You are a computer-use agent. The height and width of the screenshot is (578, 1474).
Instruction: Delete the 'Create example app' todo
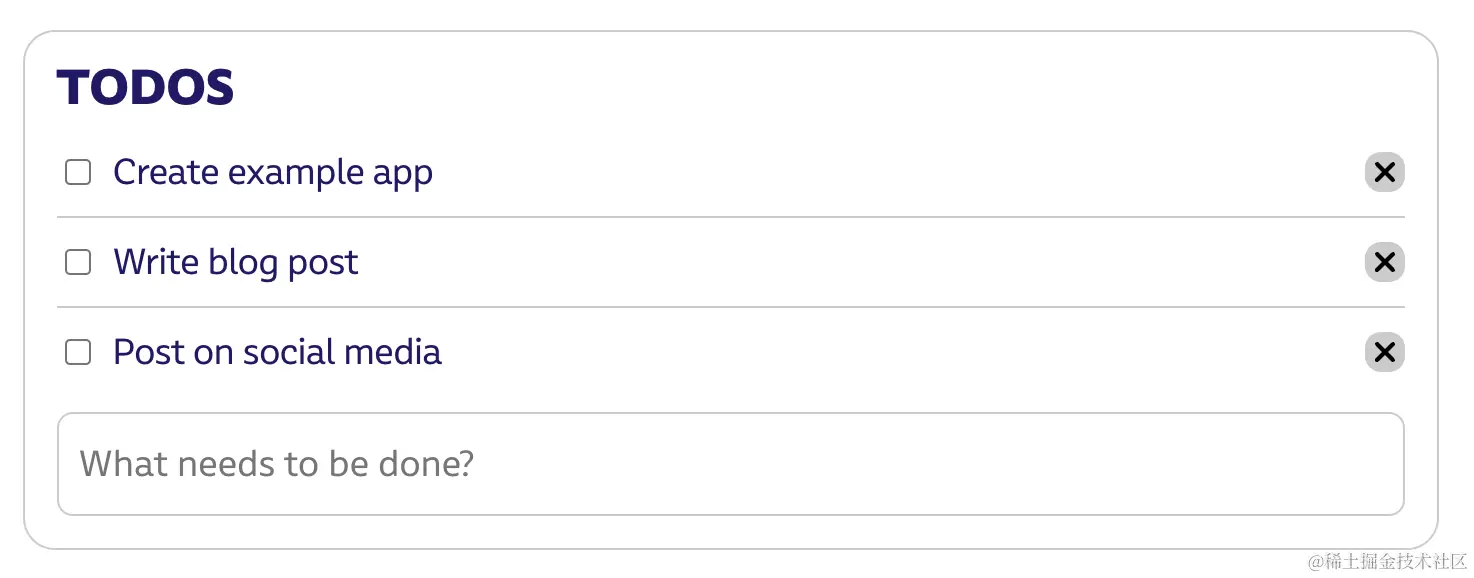[x=1384, y=172]
